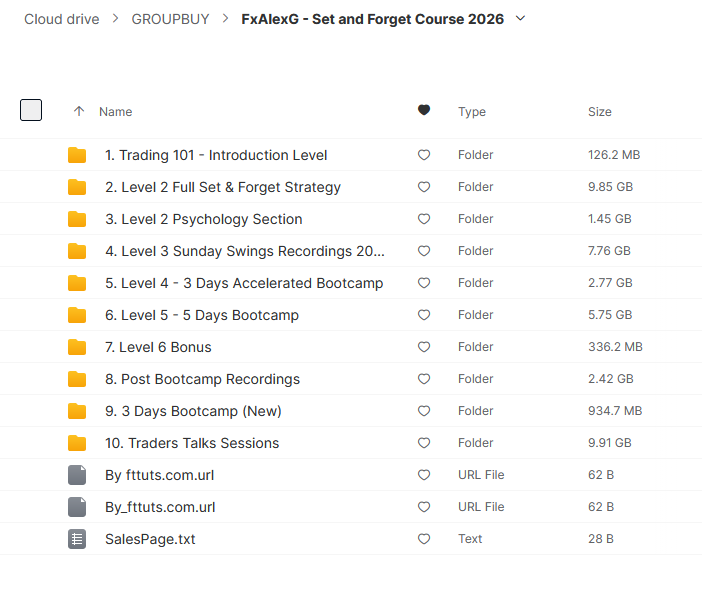The height and width of the screenshot is (605, 702).
Task: Click the 9.91 GB size value
Action: coord(610,443)
